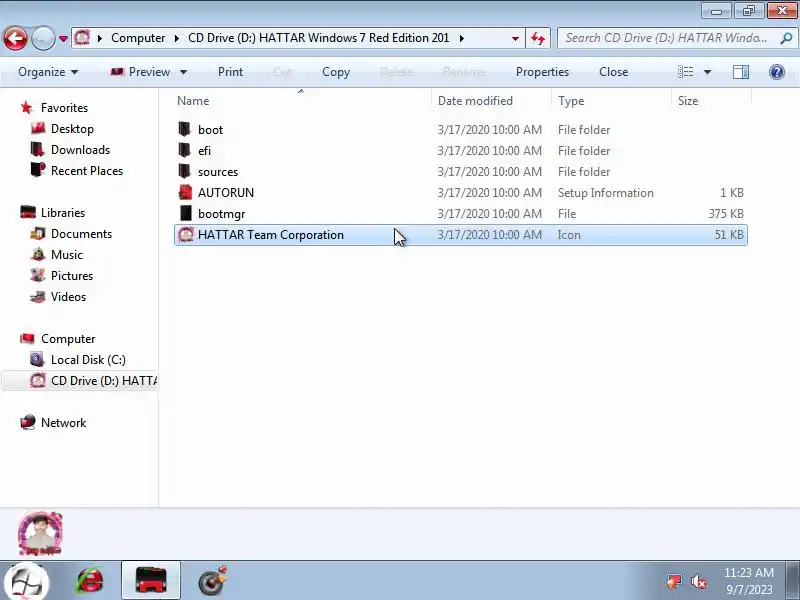This screenshot has width=800, height=600.
Task: Click the address bar drive icon
Action: (x=82, y=38)
